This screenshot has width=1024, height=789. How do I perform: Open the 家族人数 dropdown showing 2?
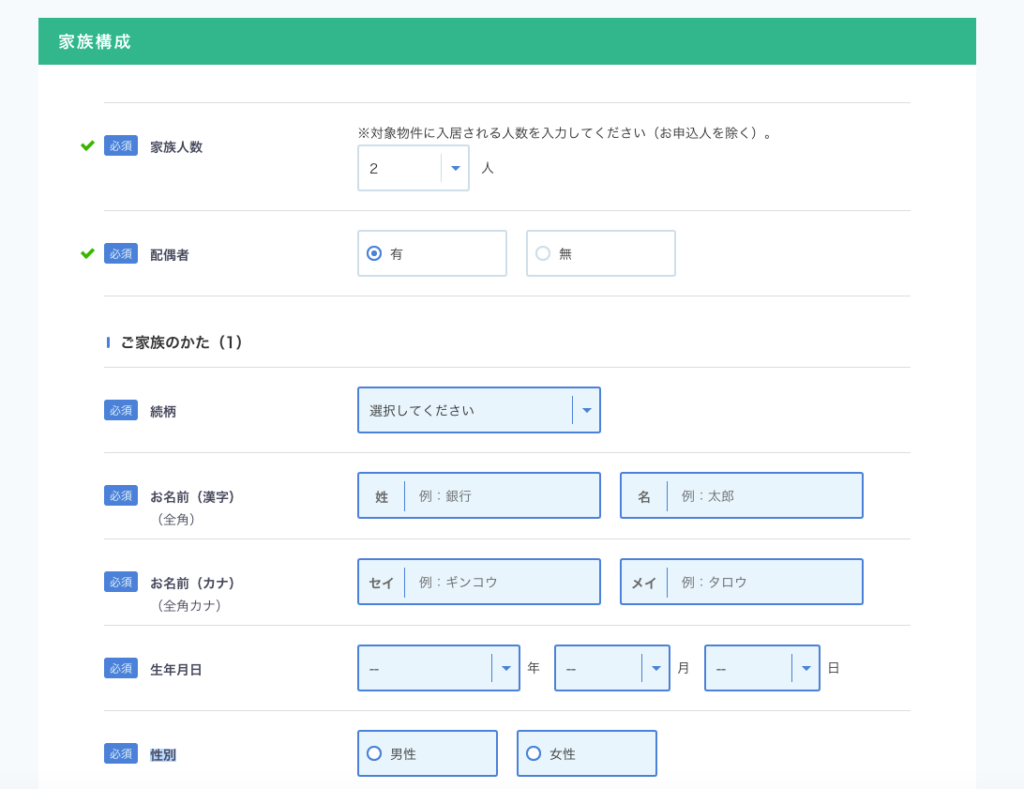[x=413, y=169]
